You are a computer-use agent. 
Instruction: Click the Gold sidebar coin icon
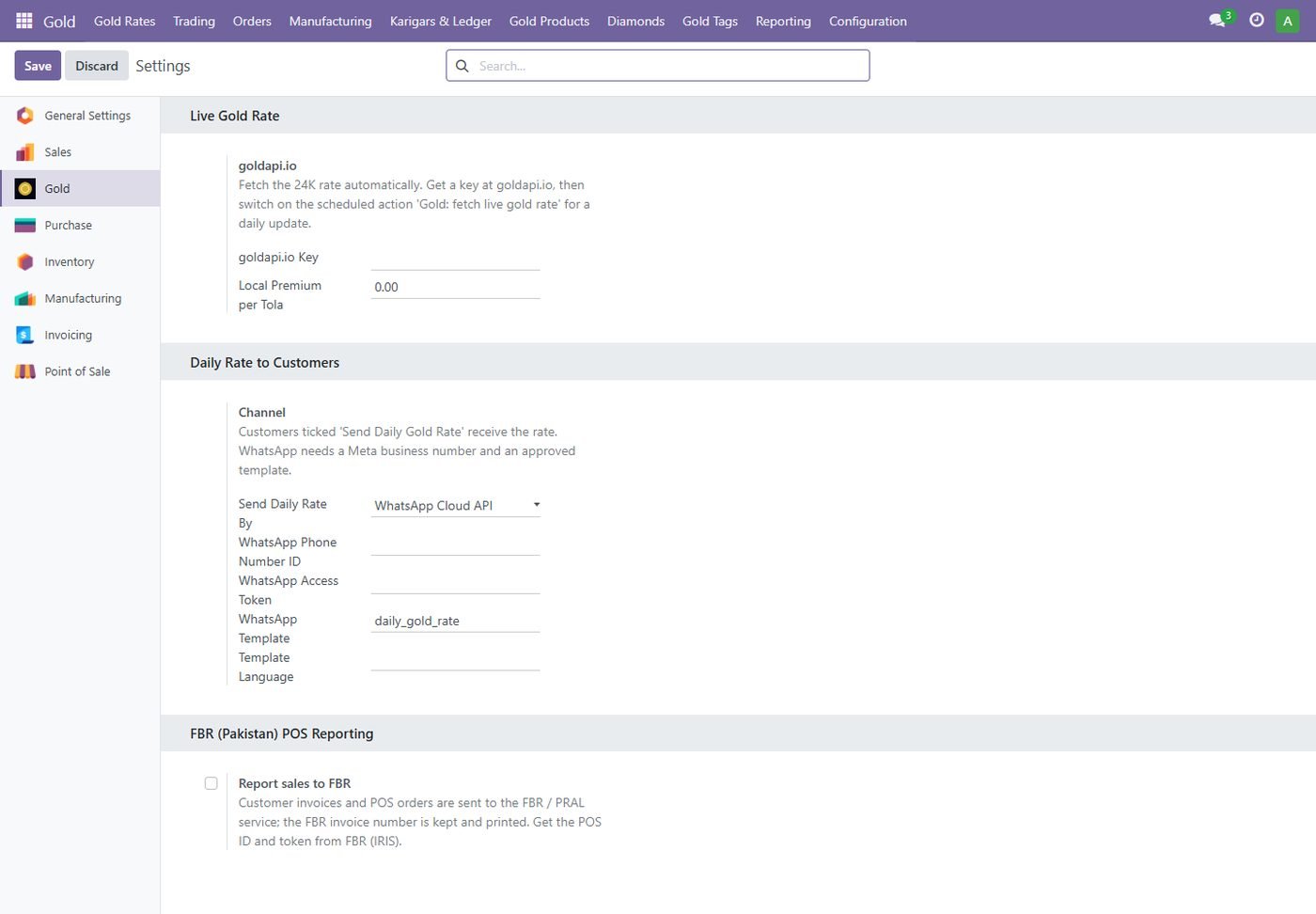[25, 189]
